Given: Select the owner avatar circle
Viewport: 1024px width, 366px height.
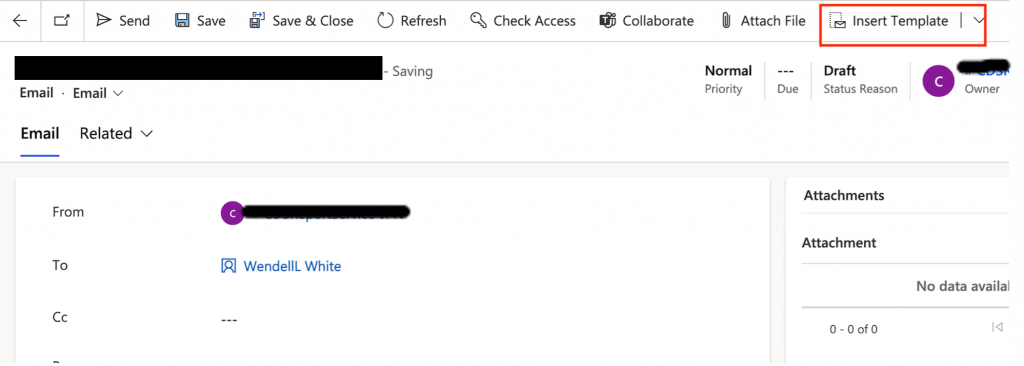Looking at the screenshot, I should (x=938, y=82).
